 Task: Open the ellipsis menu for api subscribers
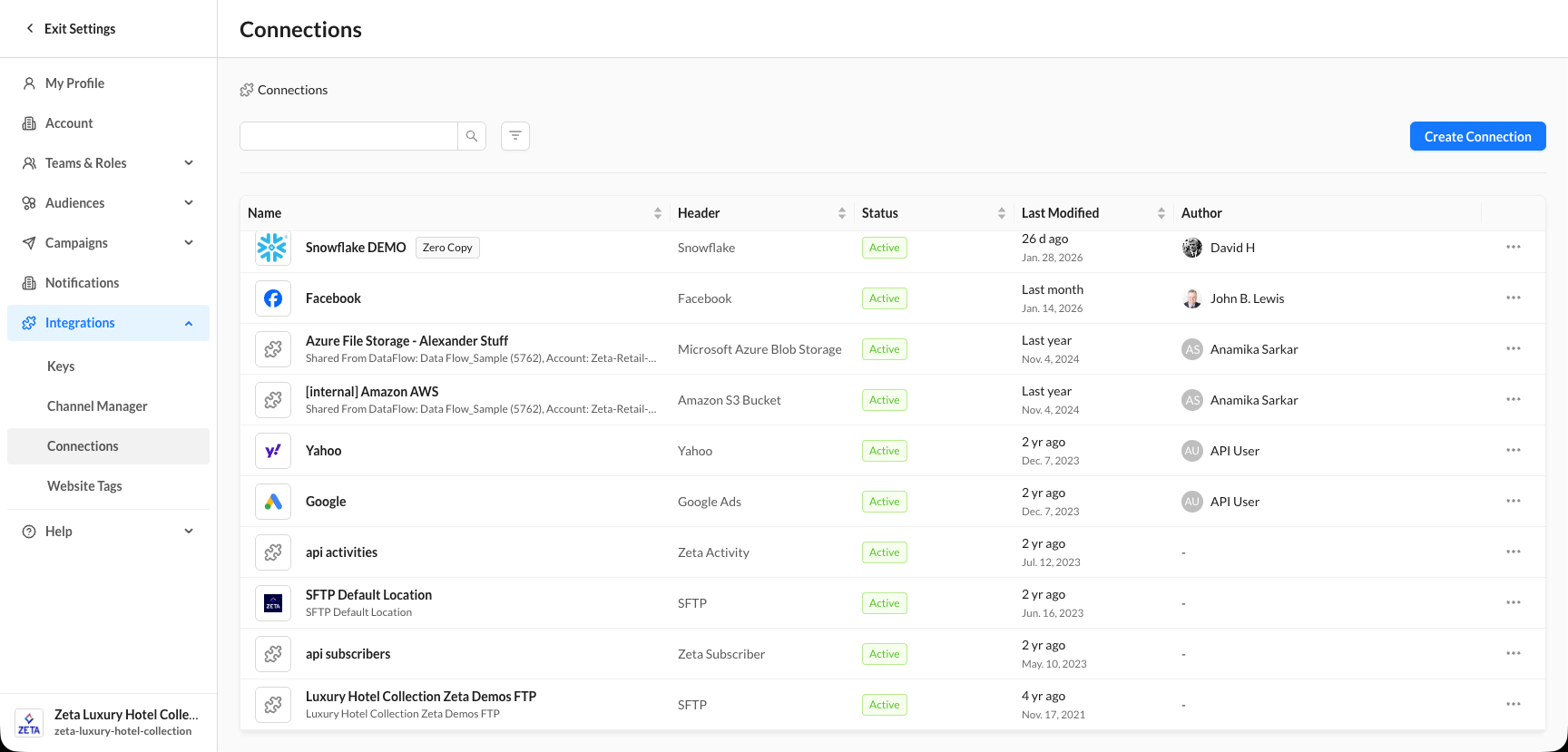click(1513, 654)
